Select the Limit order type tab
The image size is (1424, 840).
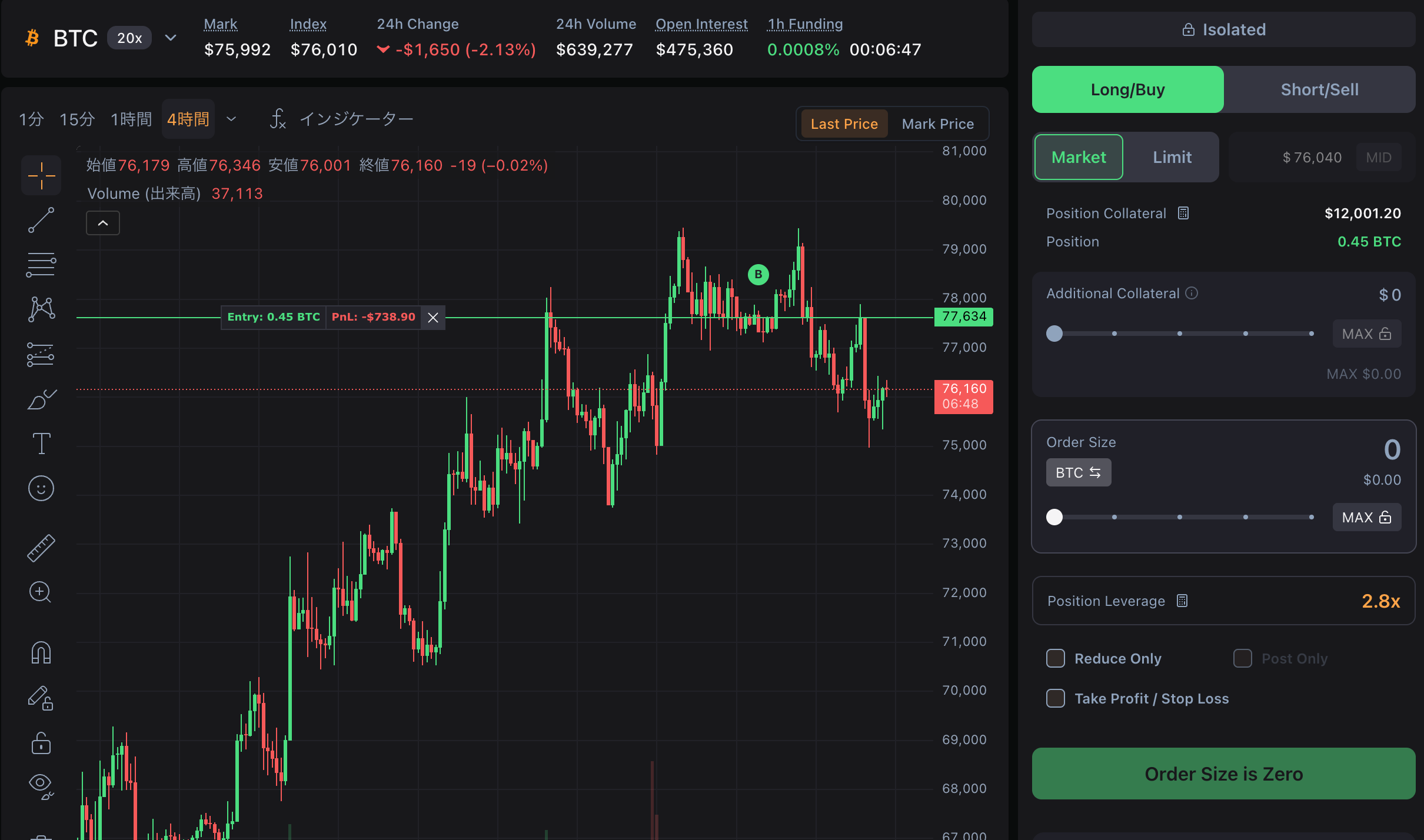point(1172,157)
